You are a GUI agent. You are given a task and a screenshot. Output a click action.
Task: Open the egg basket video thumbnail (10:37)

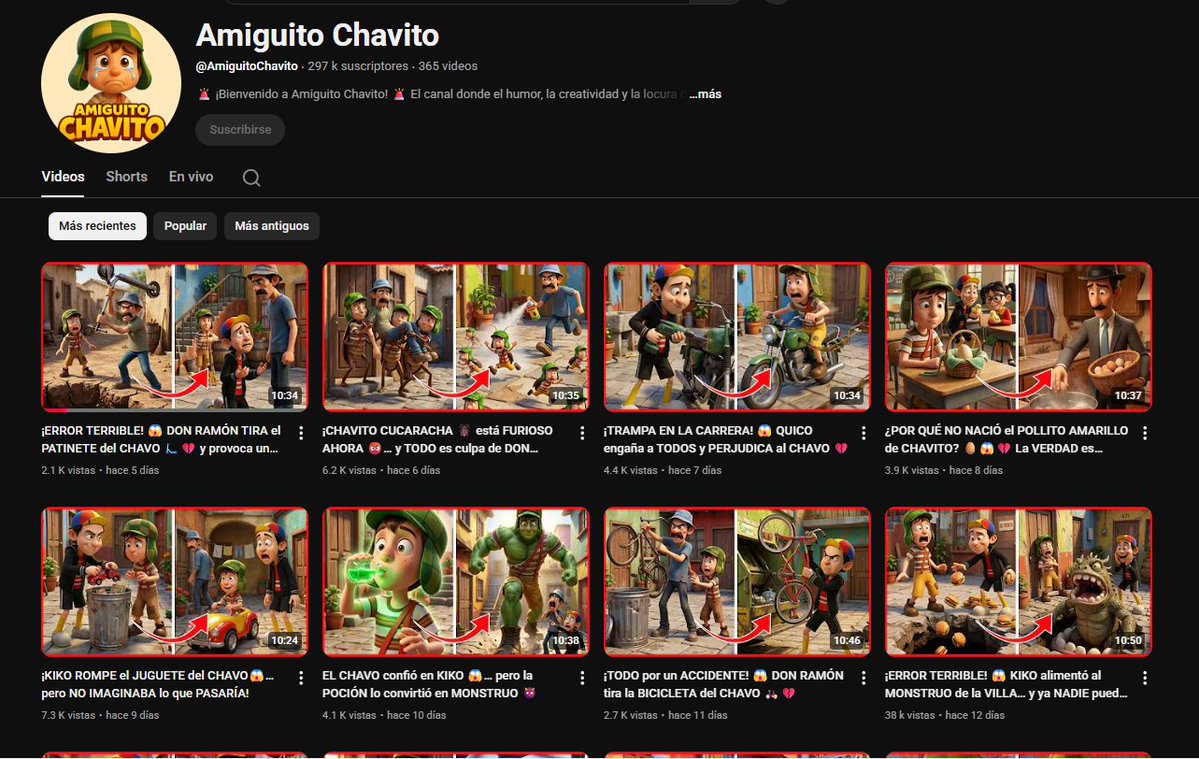click(1018, 337)
